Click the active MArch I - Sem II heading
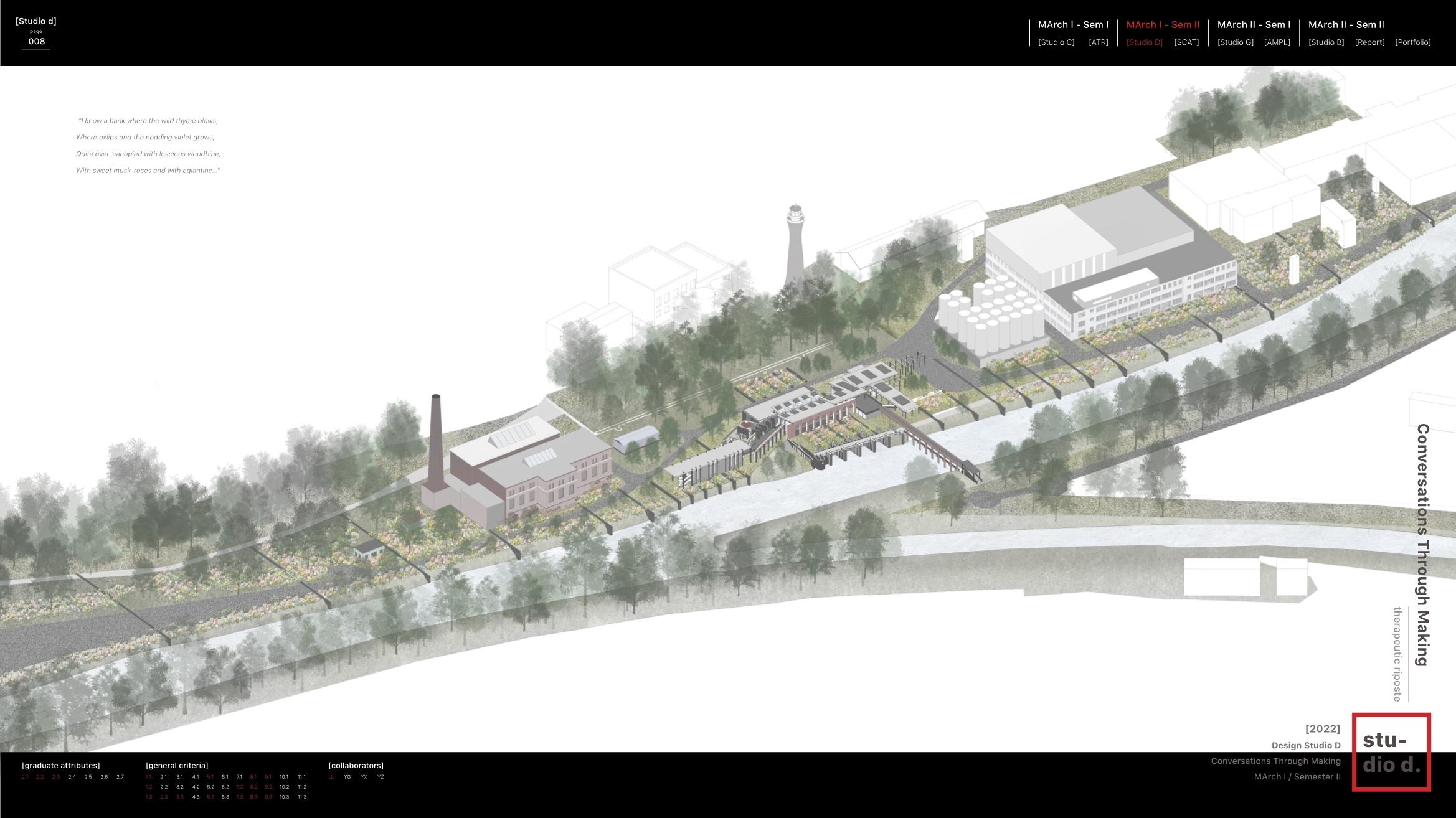Screen dimensions: 1456x818 [x=1163, y=25]
